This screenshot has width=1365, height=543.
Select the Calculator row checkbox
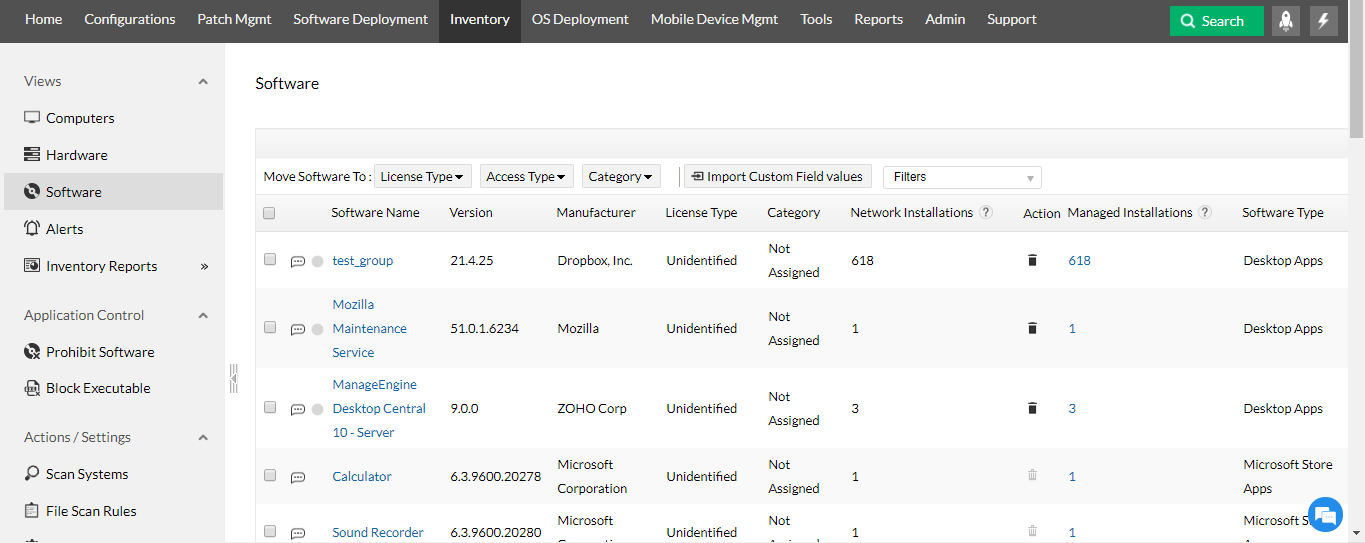[270, 475]
